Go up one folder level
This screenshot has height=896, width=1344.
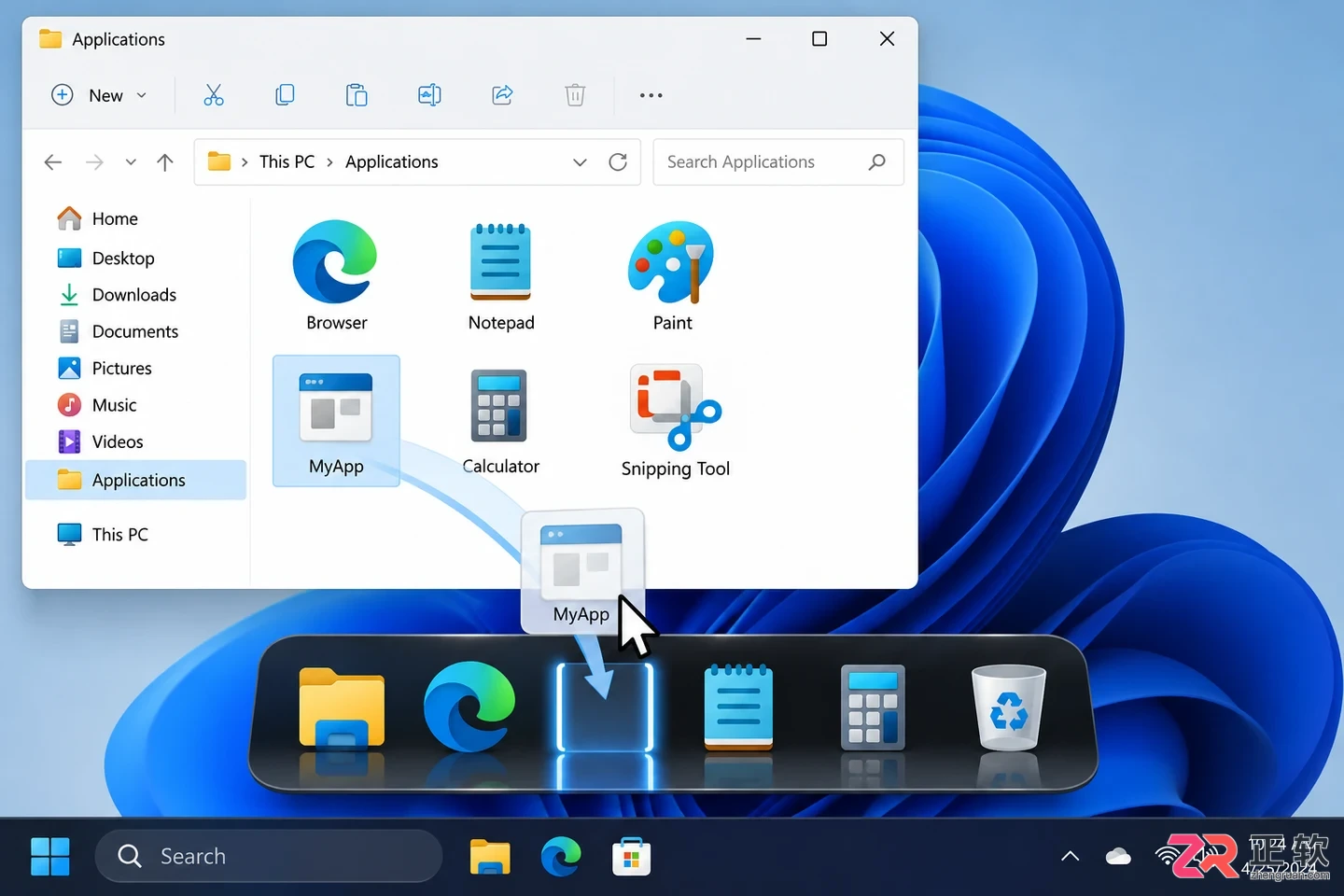click(165, 162)
